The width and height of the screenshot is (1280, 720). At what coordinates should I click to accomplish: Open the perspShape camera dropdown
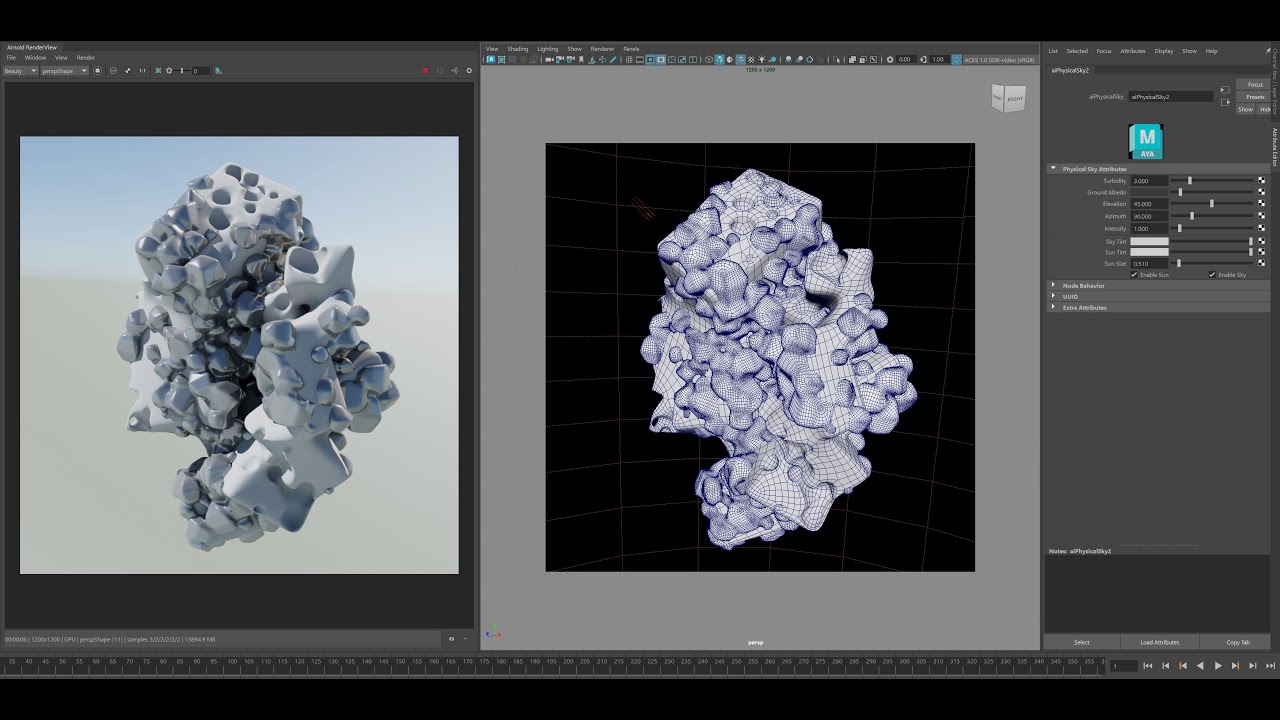click(x=64, y=71)
